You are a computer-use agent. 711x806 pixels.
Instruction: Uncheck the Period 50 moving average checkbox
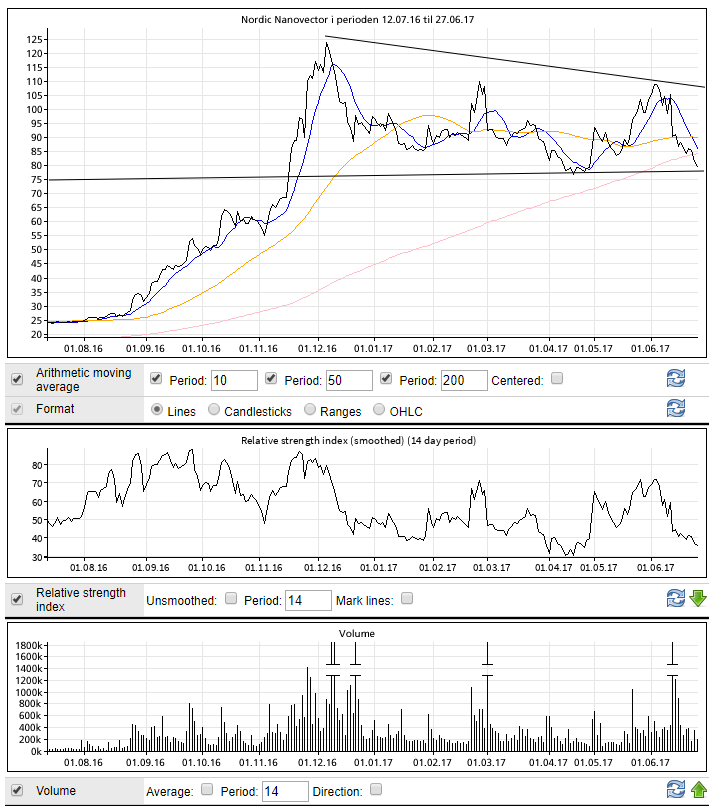click(x=271, y=379)
